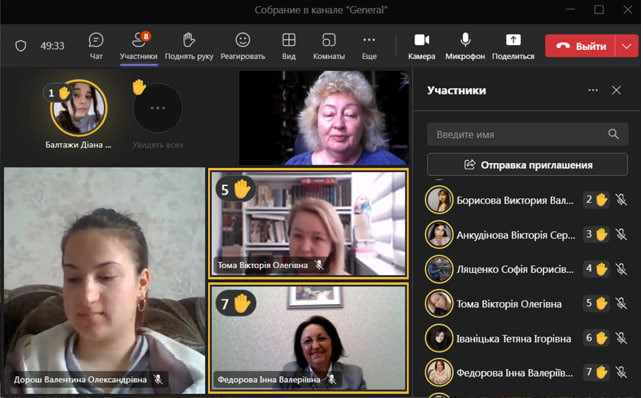This screenshot has height=398, width=643.
Task: Close the Участники side panel
Action: point(616,90)
